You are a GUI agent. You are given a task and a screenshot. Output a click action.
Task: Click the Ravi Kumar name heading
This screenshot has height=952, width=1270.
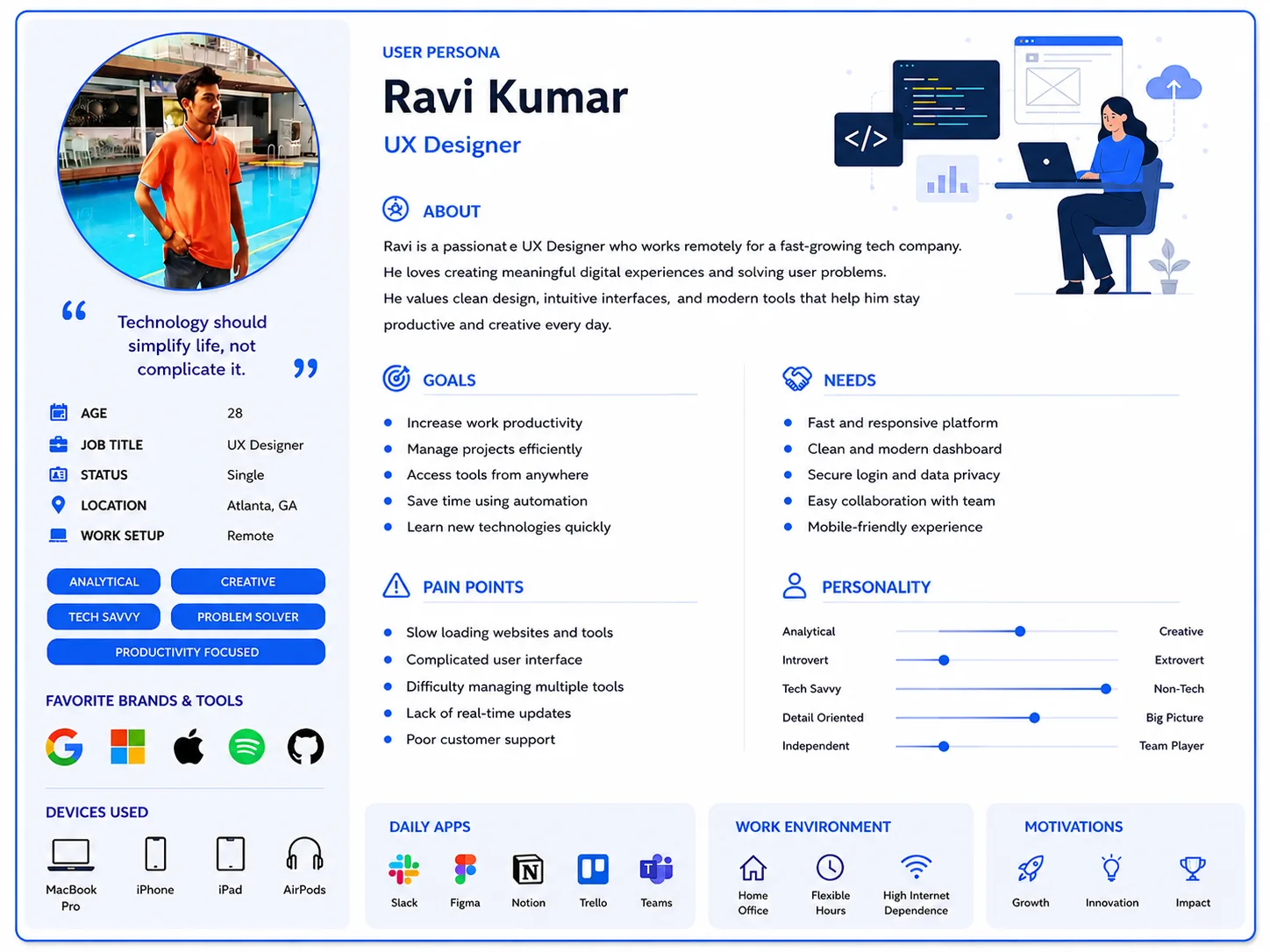(x=505, y=96)
